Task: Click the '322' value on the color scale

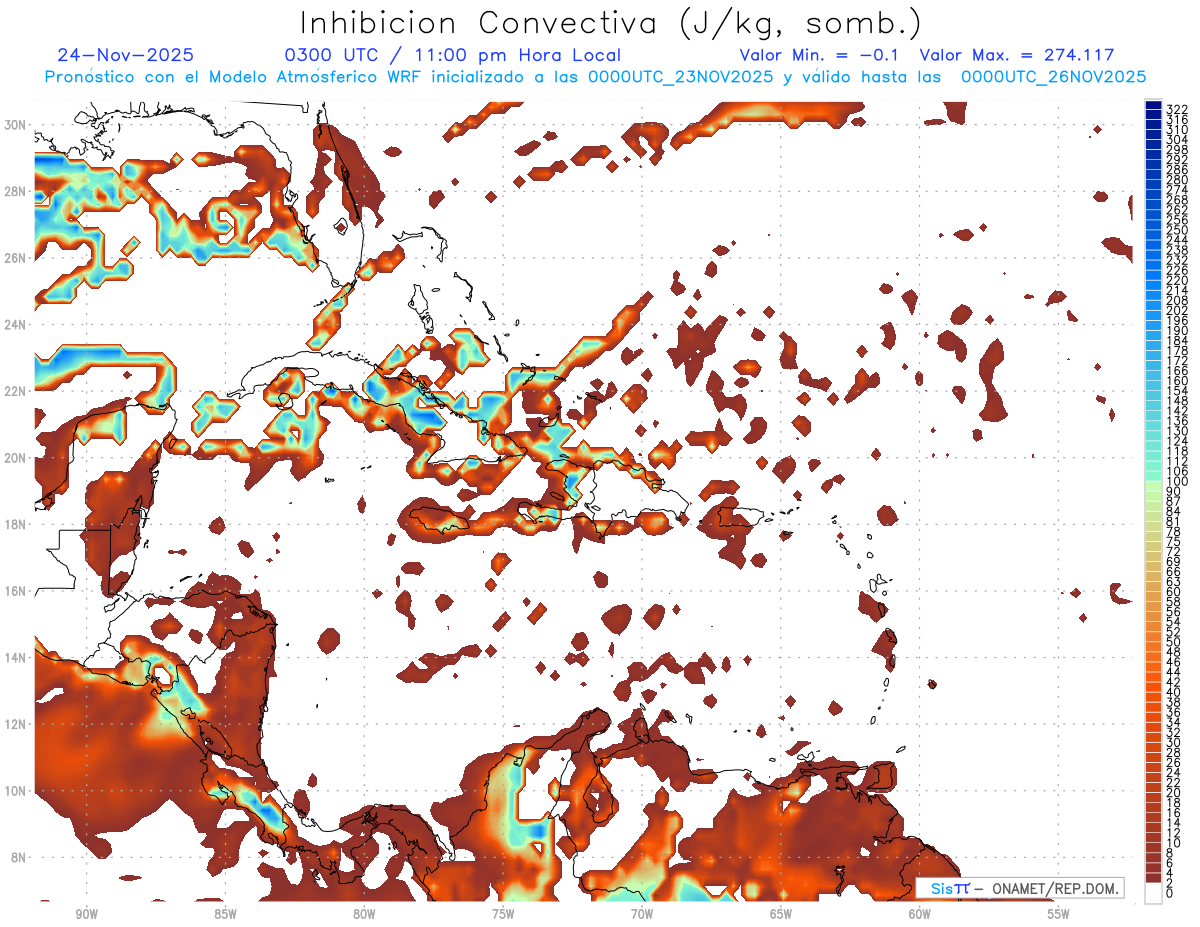Action: 1176,108
